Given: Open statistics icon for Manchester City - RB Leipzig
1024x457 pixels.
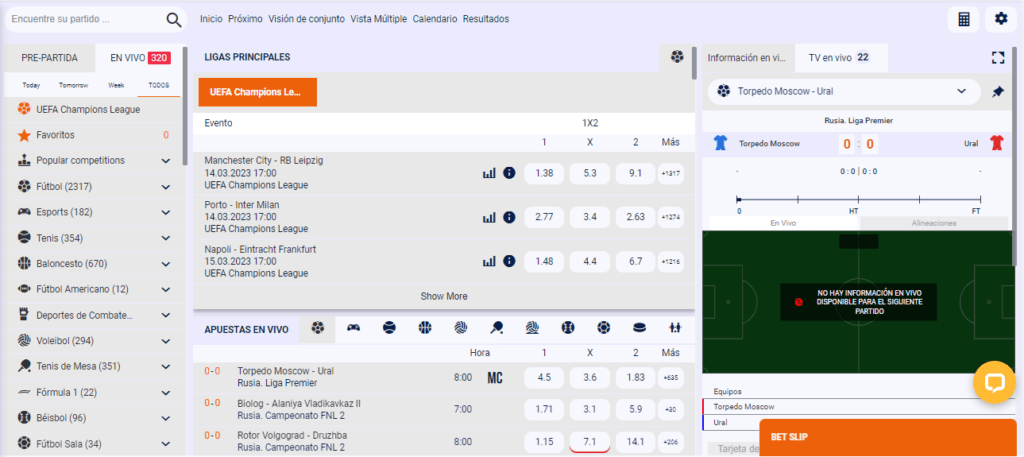Looking at the screenshot, I should [x=489, y=173].
